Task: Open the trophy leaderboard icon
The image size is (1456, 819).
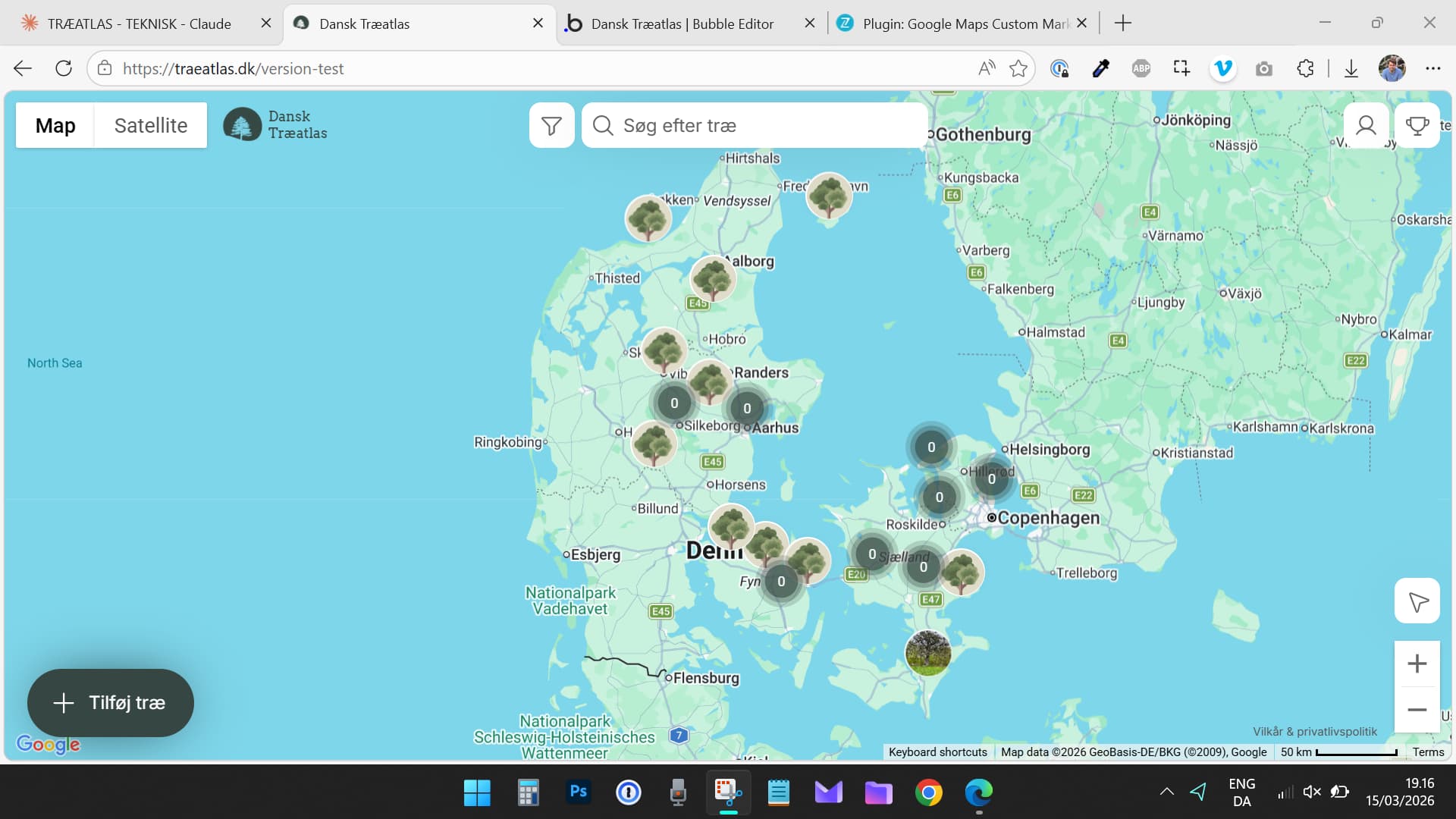Action: (x=1417, y=125)
